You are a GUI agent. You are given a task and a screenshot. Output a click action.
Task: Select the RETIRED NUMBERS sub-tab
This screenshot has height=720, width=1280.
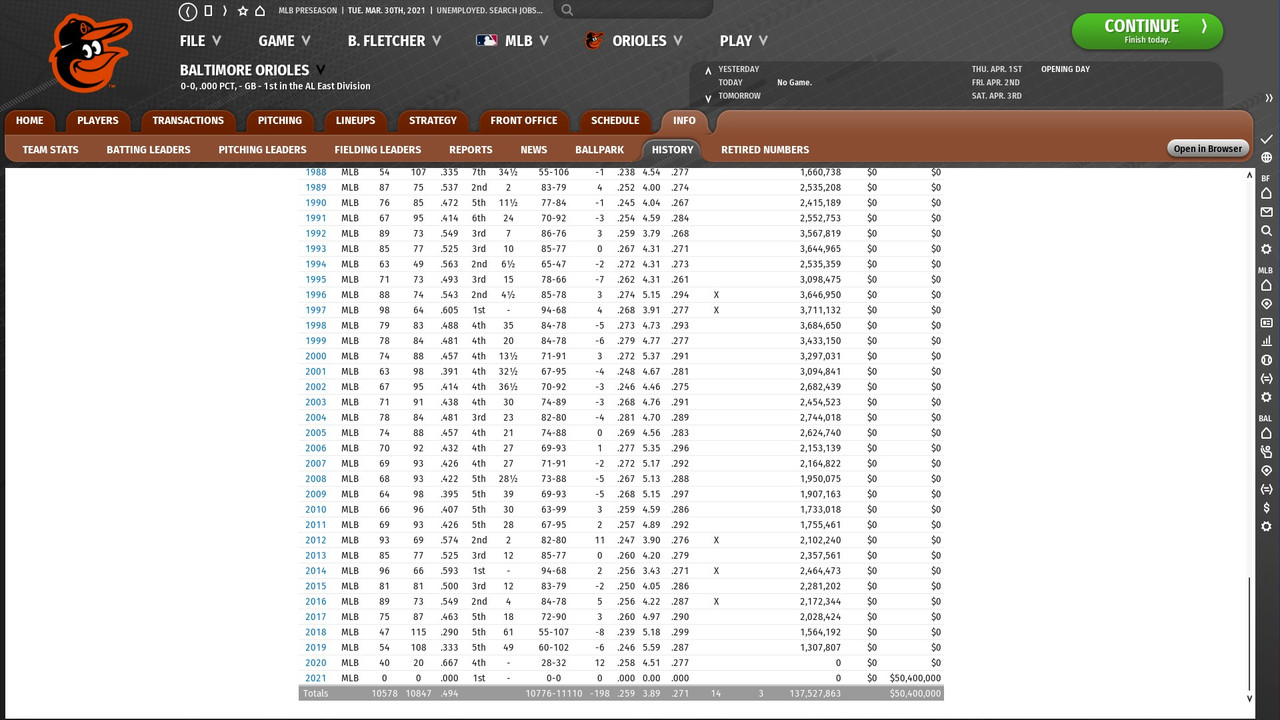pyautogui.click(x=765, y=150)
